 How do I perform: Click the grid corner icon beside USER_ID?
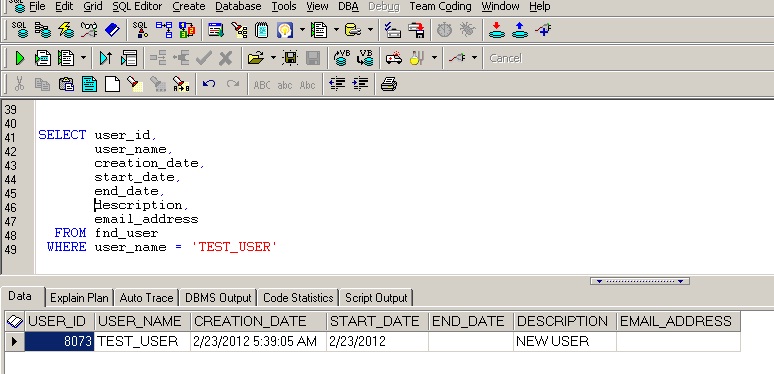click(15, 322)
